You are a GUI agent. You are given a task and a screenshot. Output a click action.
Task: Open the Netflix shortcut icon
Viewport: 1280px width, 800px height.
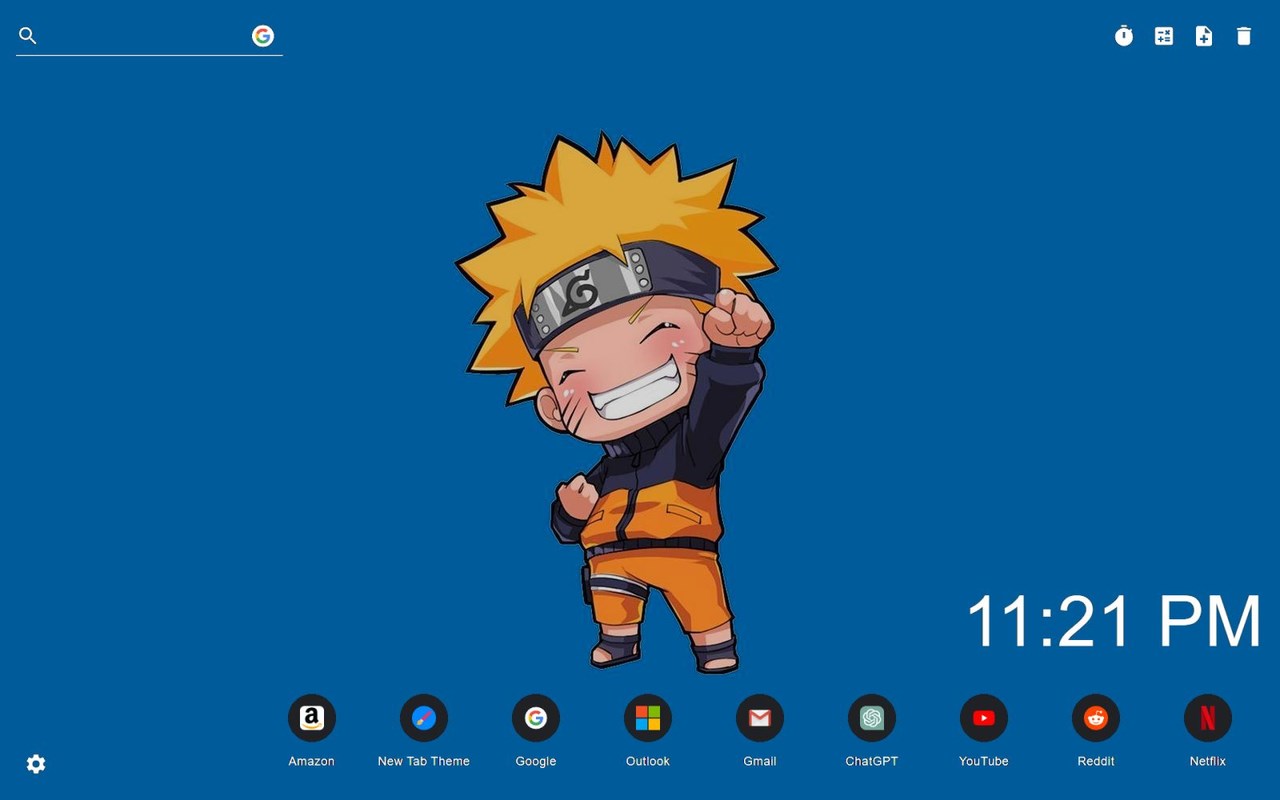(1208, 718)
